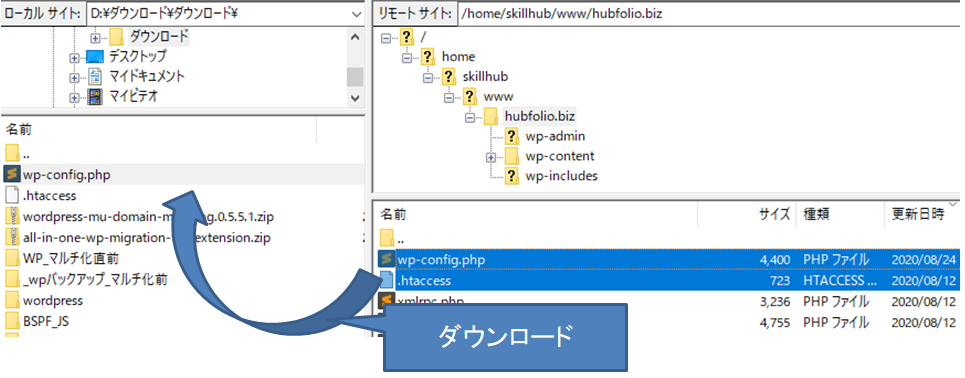965x378 pixels.
Task: Select ダウンロード folder in local tree
Action: click(x=159, y=36)
